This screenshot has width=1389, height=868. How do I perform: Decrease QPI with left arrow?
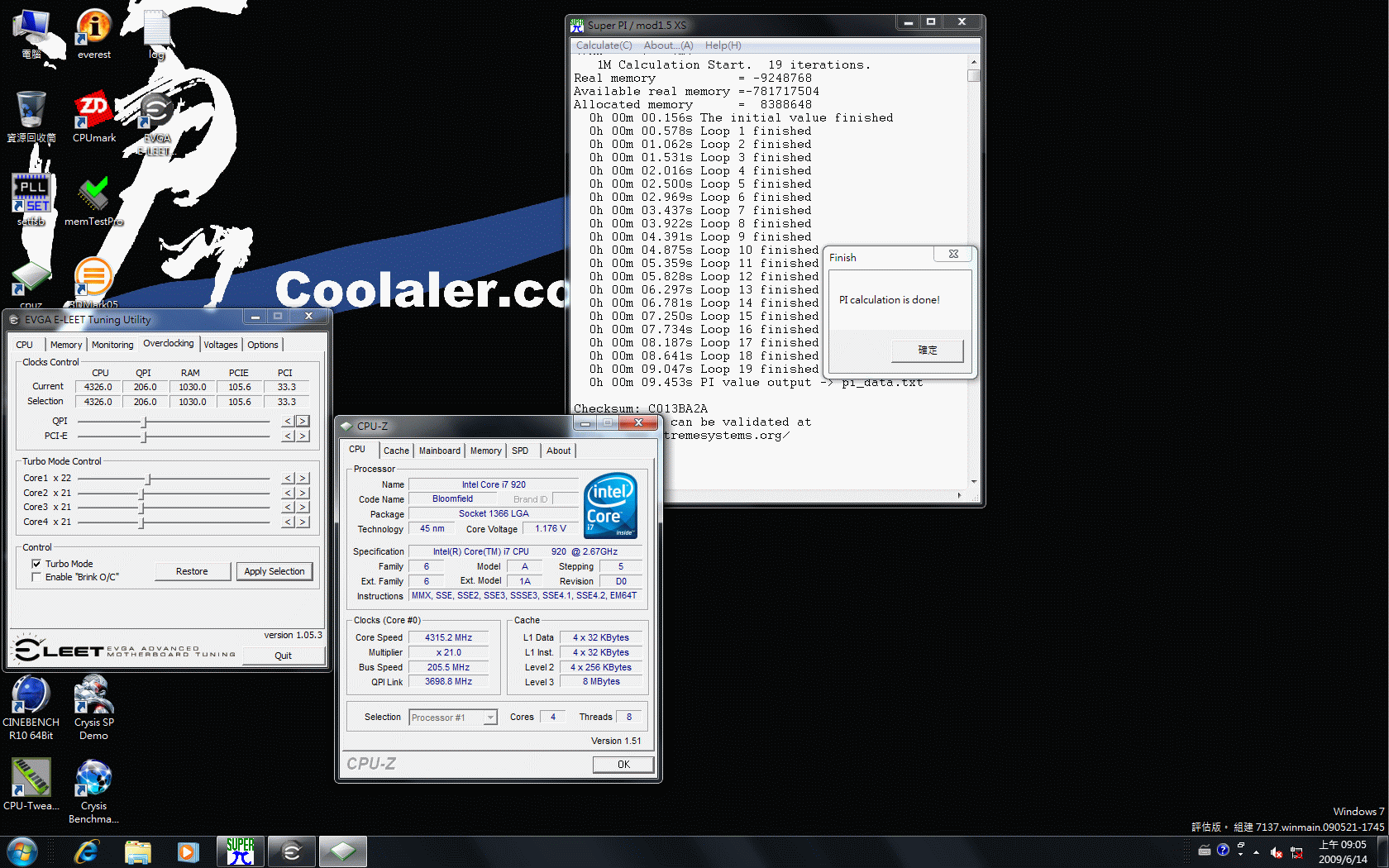pos(288,422)
